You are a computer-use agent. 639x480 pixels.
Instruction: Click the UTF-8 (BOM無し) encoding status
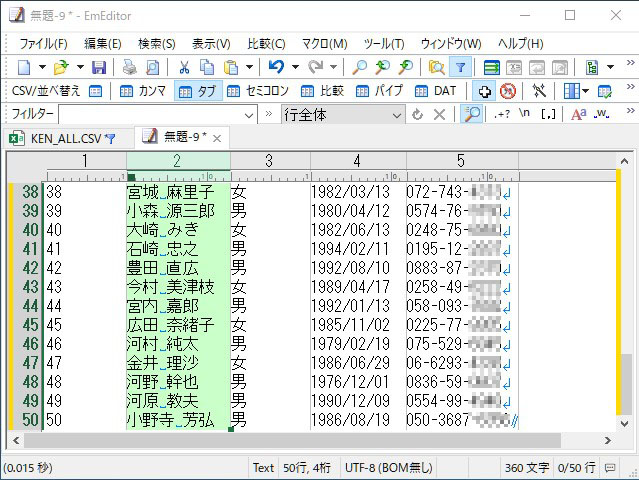tap(388, 467)
